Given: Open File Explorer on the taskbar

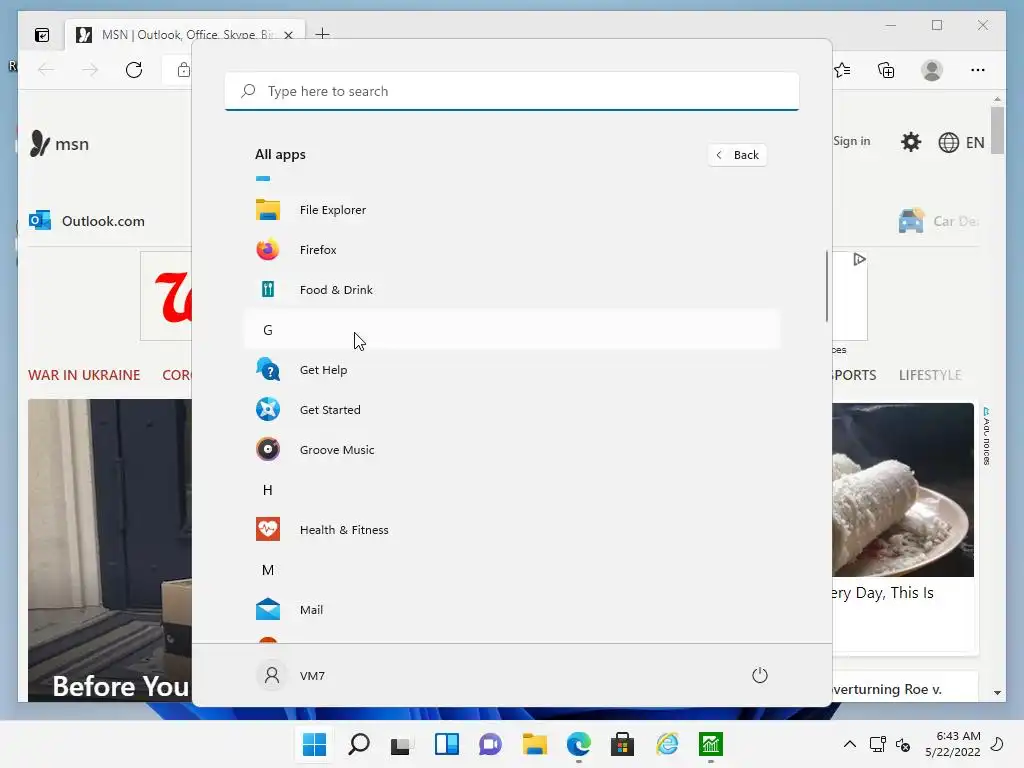Looking at the screenshot, I should (534, 744).
